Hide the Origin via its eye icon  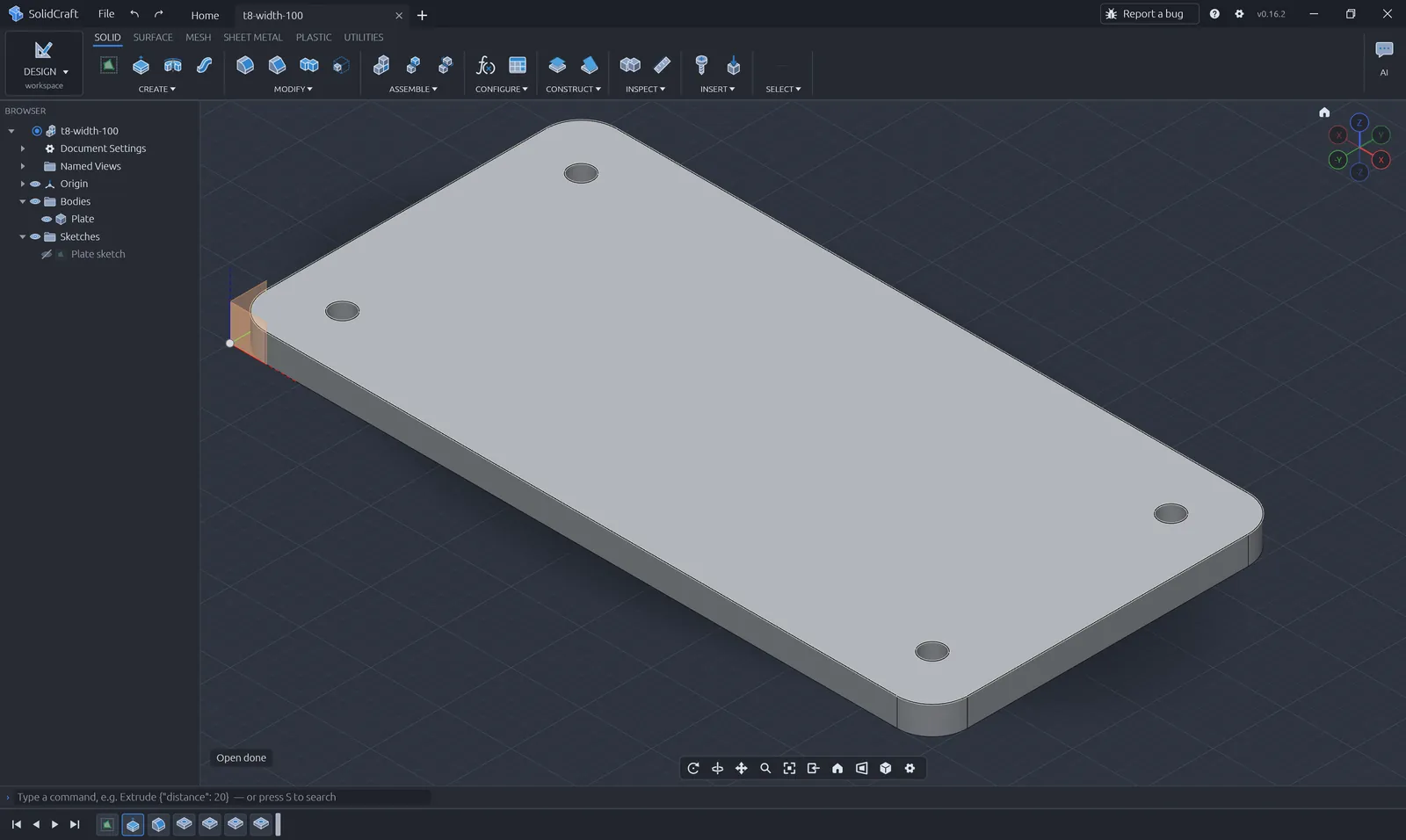tap(35, 184)
